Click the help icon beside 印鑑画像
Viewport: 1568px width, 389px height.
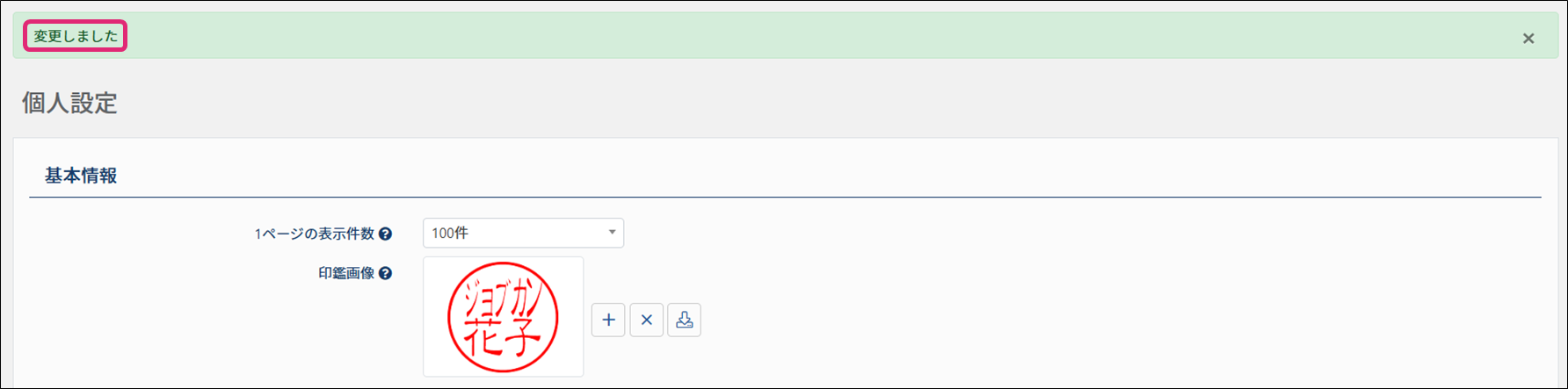(385, 273)
